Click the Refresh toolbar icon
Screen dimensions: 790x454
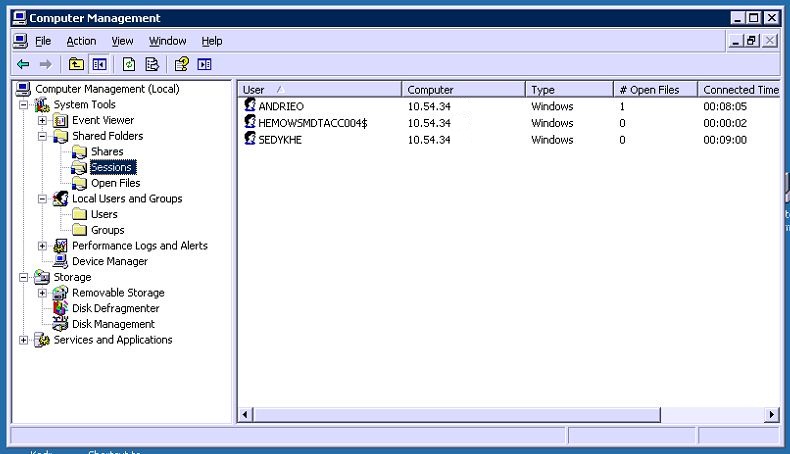pos(129,64)
